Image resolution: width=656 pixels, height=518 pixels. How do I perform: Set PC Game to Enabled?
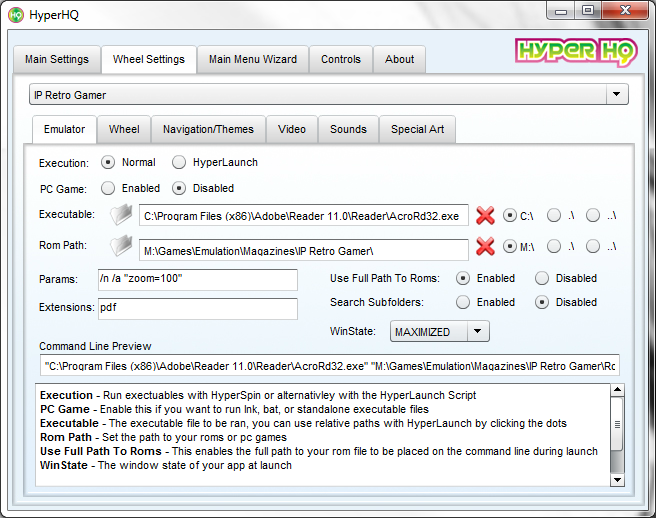108,188
